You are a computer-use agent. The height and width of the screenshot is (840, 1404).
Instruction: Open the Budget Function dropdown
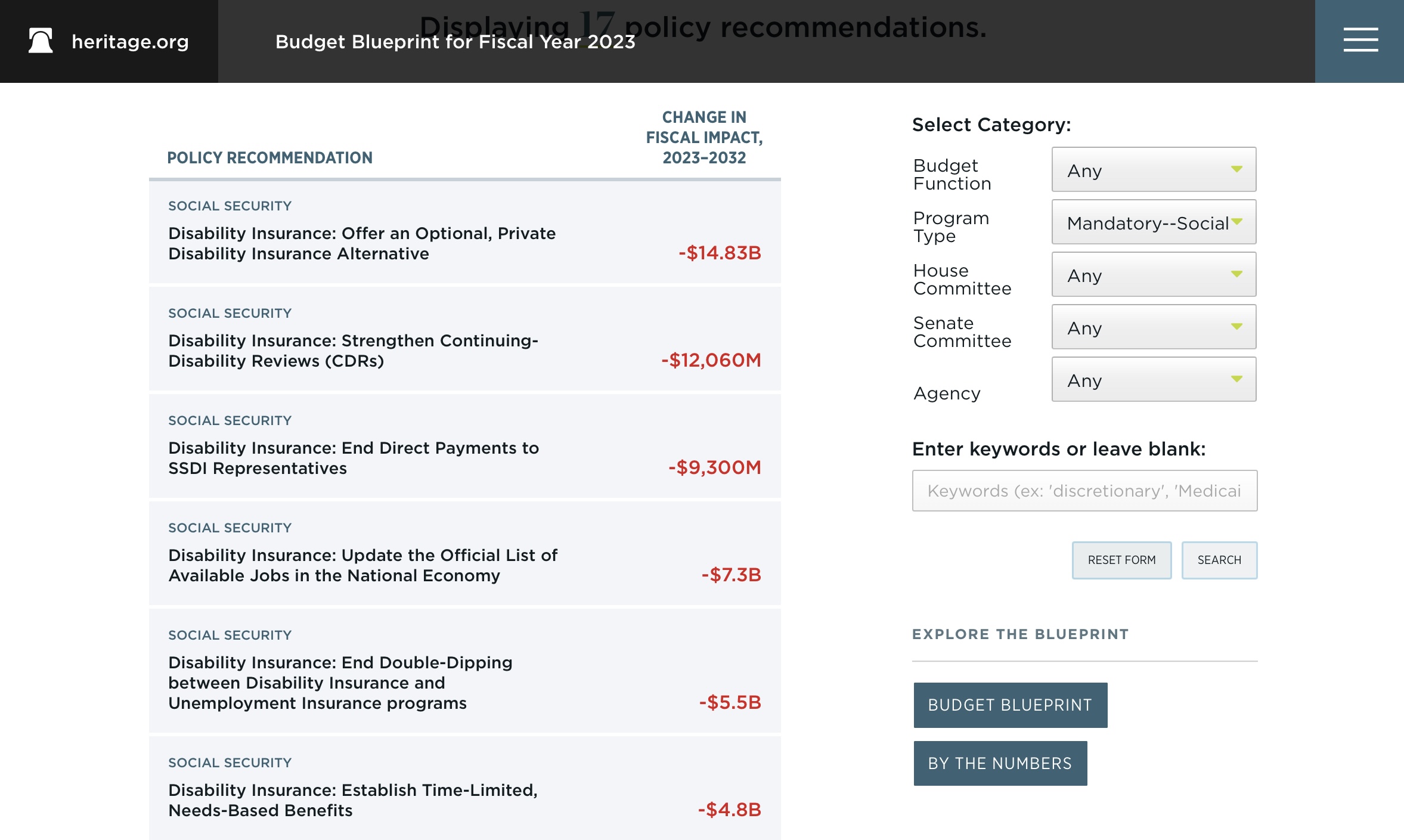[x=1153, y=170]
